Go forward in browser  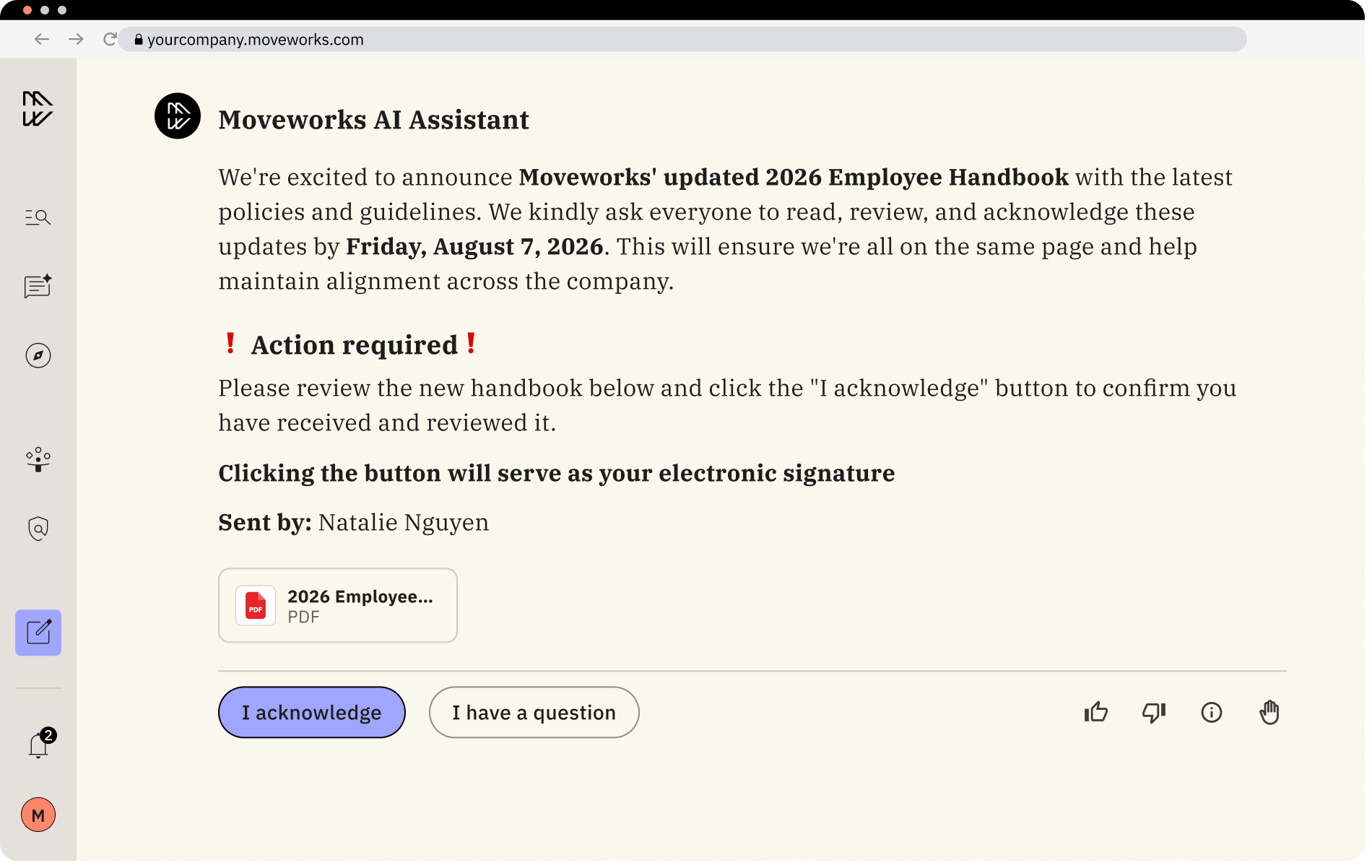[x=76, y=39]
